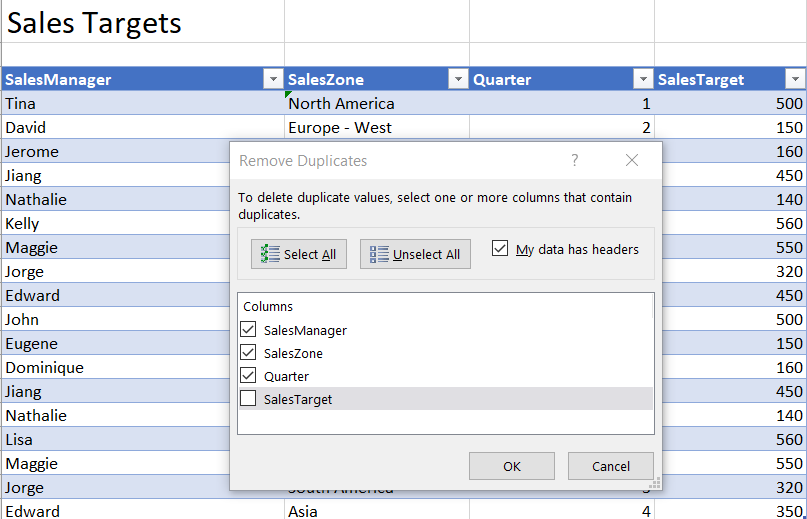This screenshot has height=519, width=807.
Task: Uncheck the SalesManager column checkbox
Action: (x=248, y=329)
